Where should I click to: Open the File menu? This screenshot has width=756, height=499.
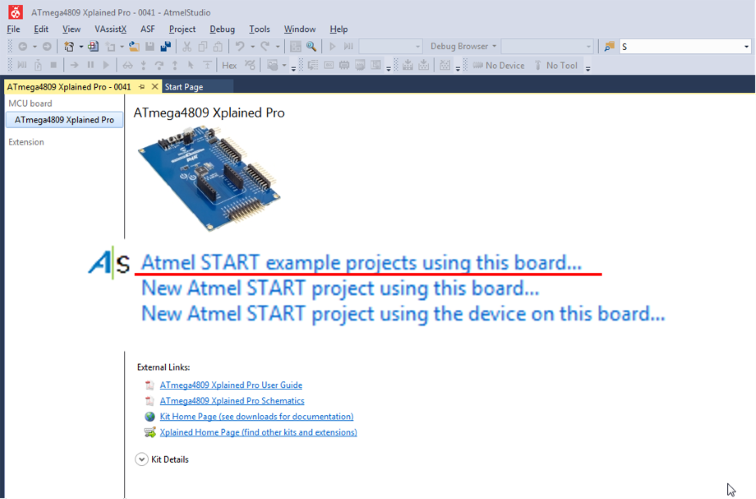click(14, 29)
